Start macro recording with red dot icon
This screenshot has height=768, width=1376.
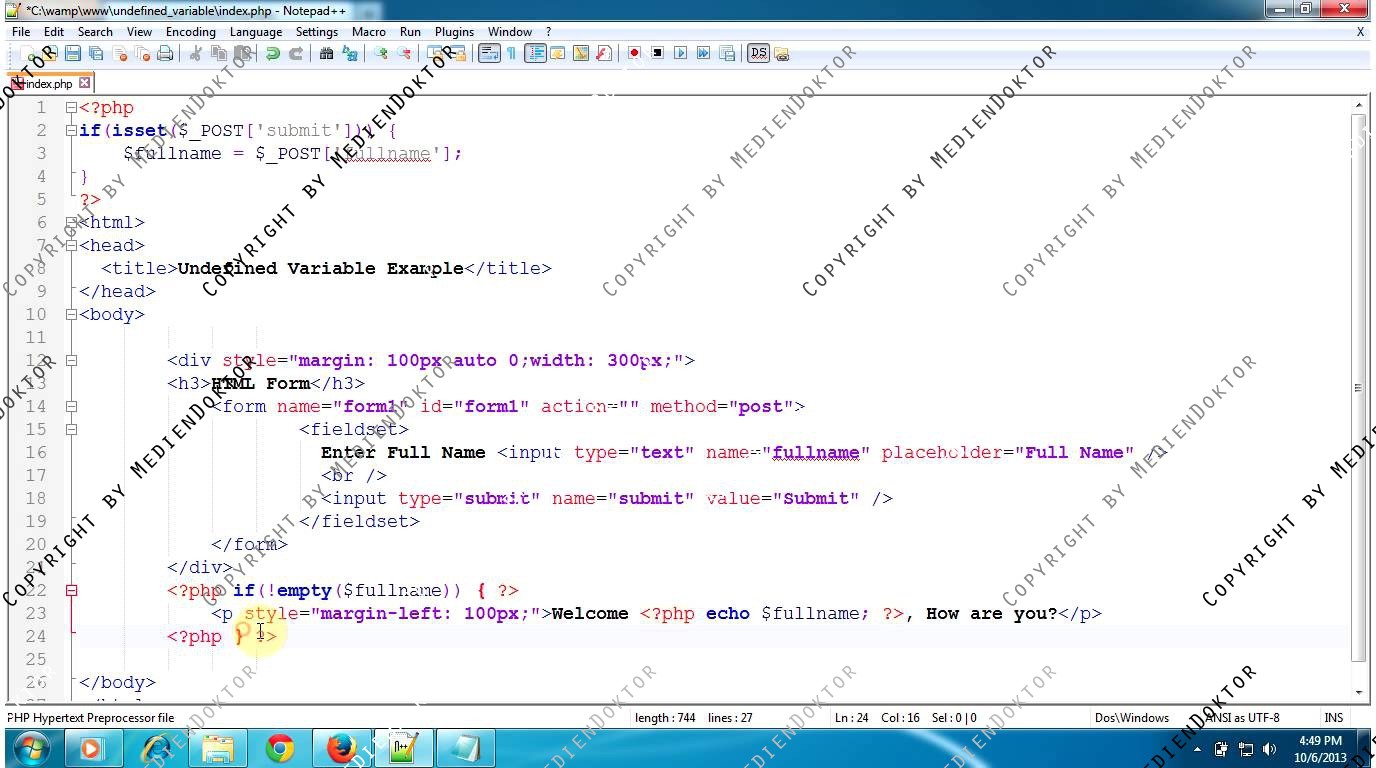point(634,53)
